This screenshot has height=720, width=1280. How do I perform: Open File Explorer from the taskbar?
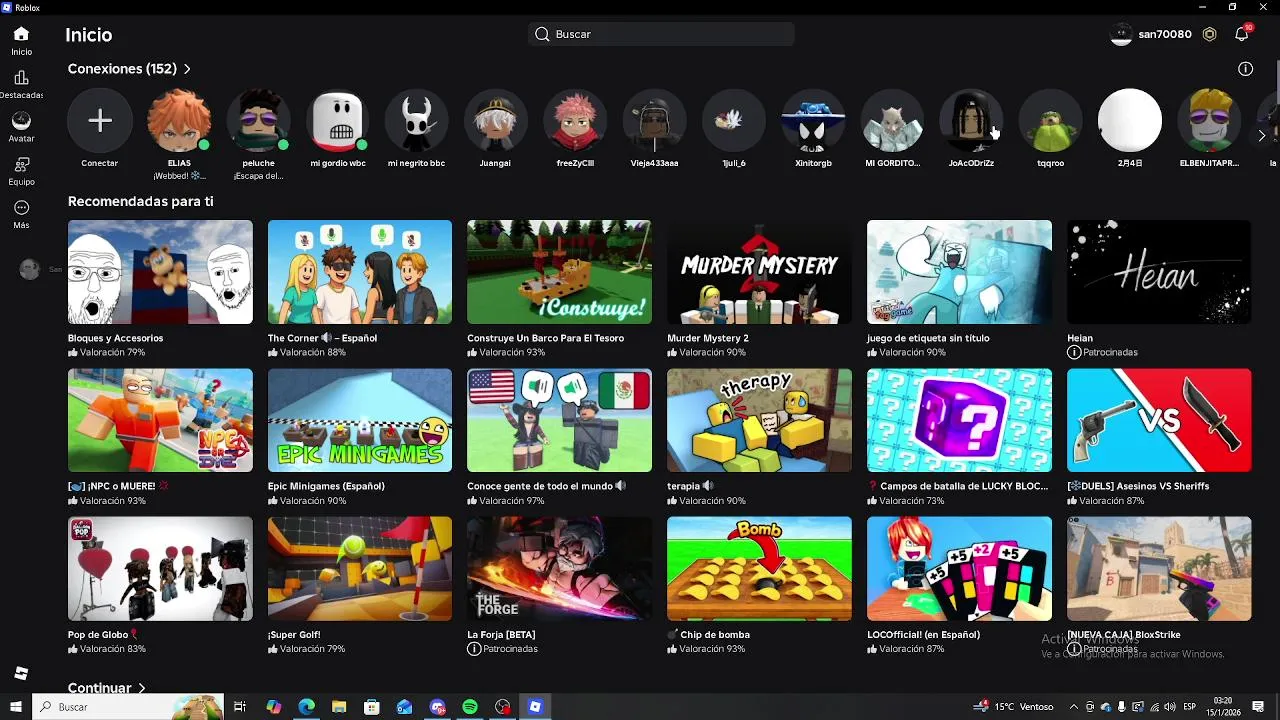click(339, 707)
